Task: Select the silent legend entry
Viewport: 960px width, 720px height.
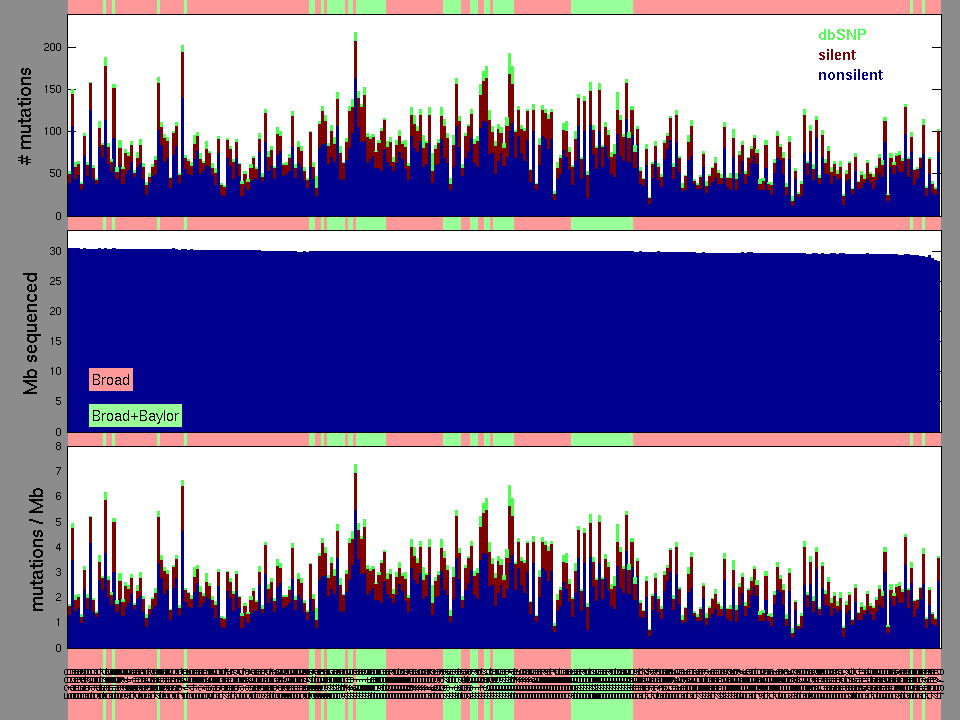Action: click(837, 55)
